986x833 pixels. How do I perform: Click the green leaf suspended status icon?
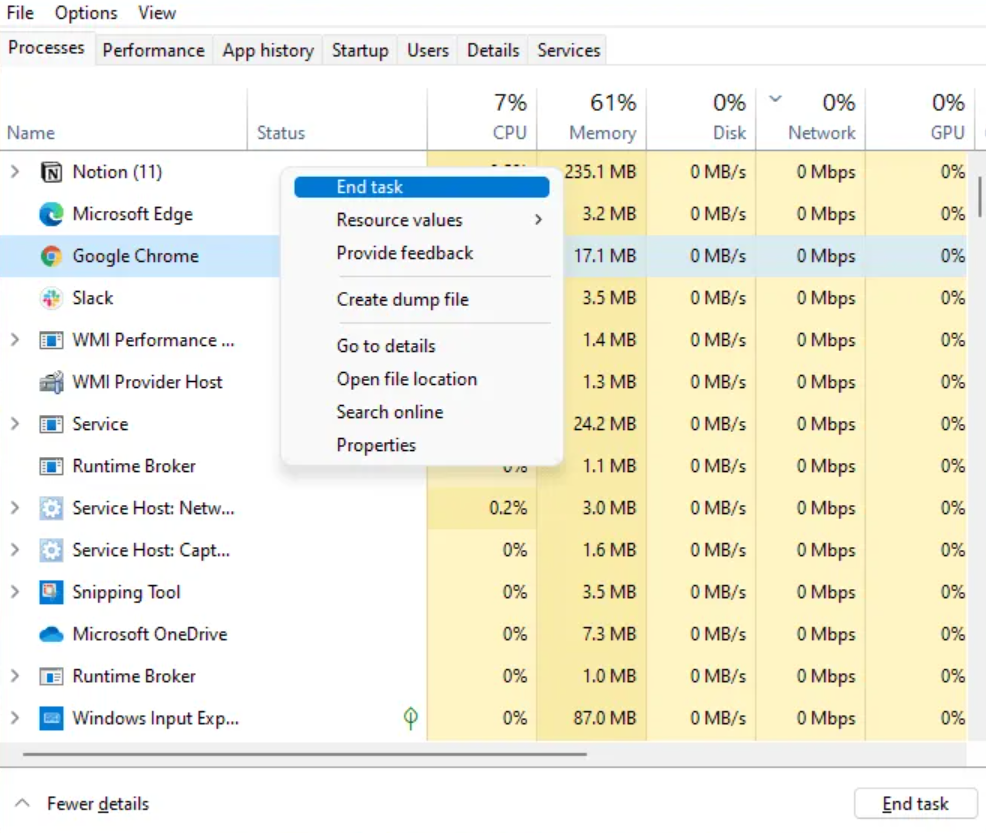pyautogui.click(x=411, y=718)
